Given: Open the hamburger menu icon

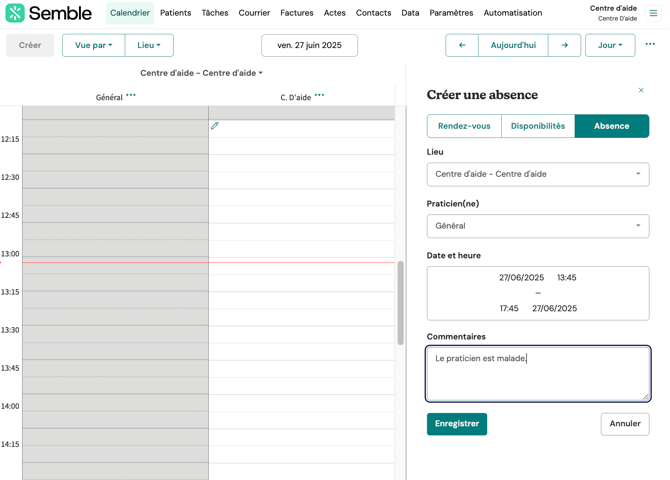Looking at the screenshot, I should 653,13.
